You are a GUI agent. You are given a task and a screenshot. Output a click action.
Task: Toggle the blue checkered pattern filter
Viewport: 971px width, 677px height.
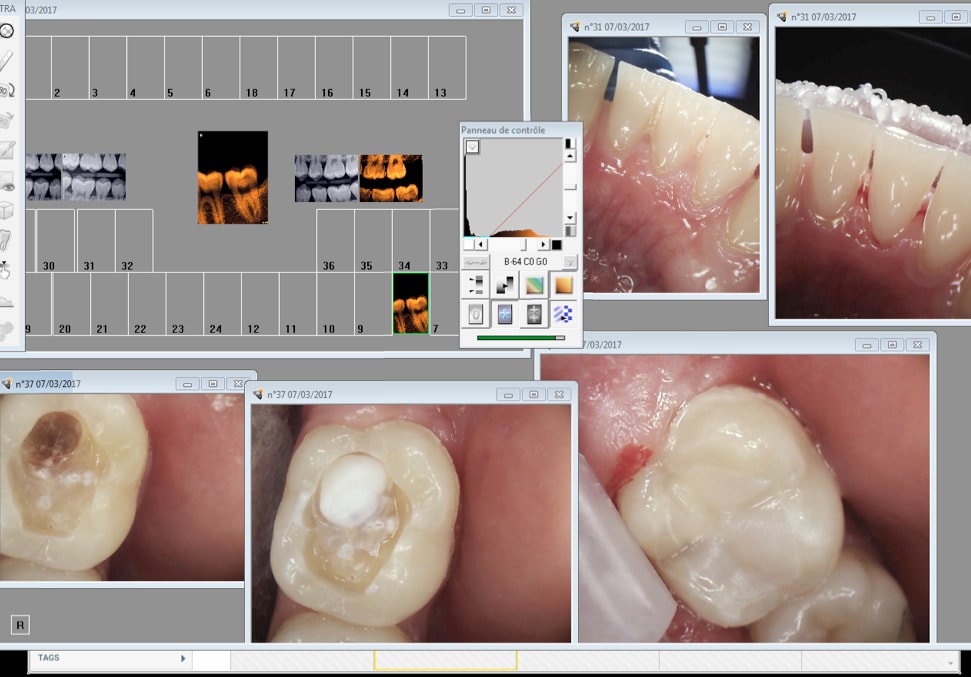coord(564,314)
